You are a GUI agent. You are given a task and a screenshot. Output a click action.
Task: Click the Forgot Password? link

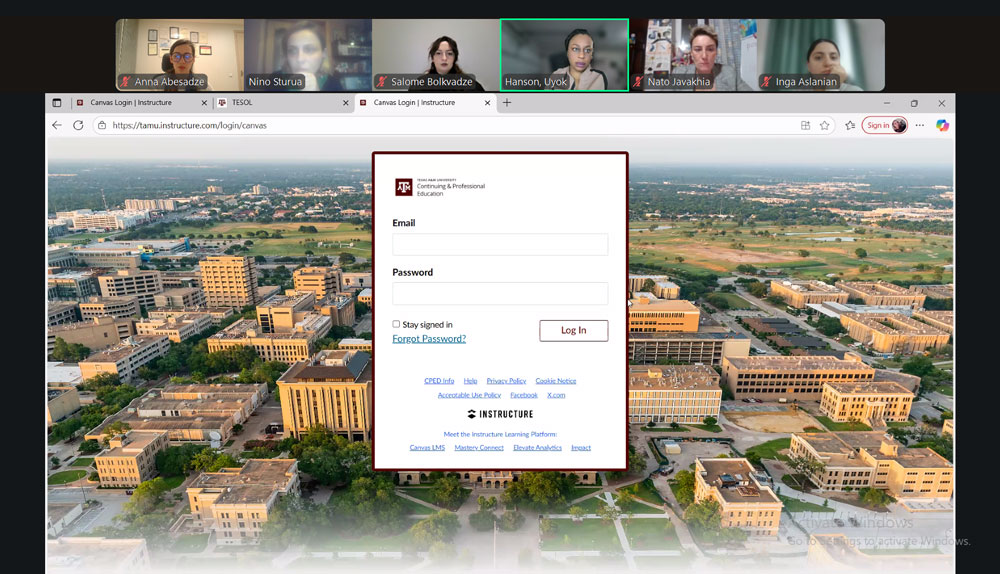pyautogui.click(x=429, y=339)
